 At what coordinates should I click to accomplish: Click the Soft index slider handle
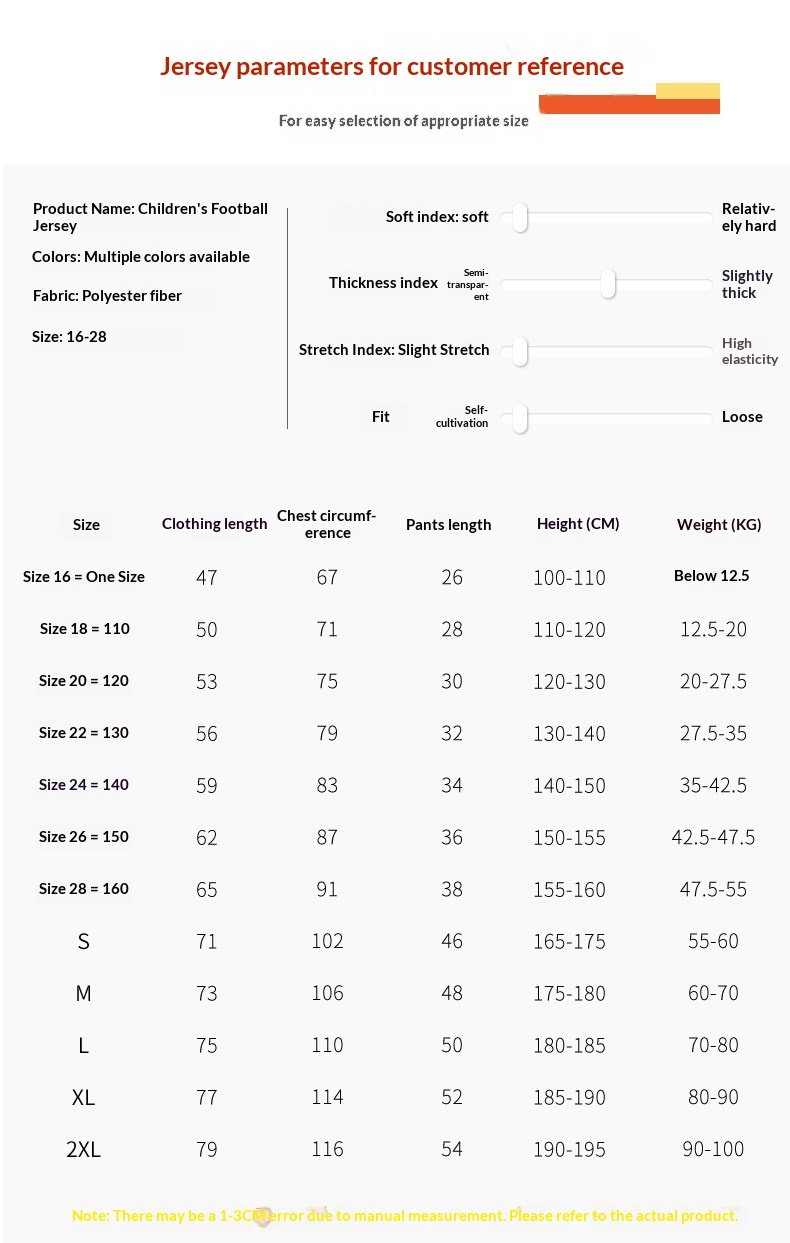(520, 217)
